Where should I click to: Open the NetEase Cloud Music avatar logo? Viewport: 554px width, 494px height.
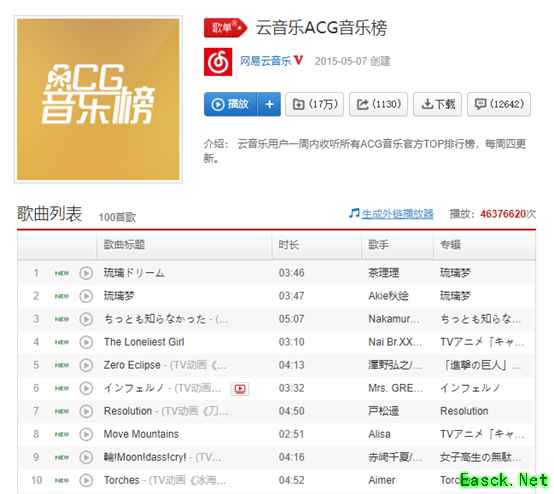point(218,62)
